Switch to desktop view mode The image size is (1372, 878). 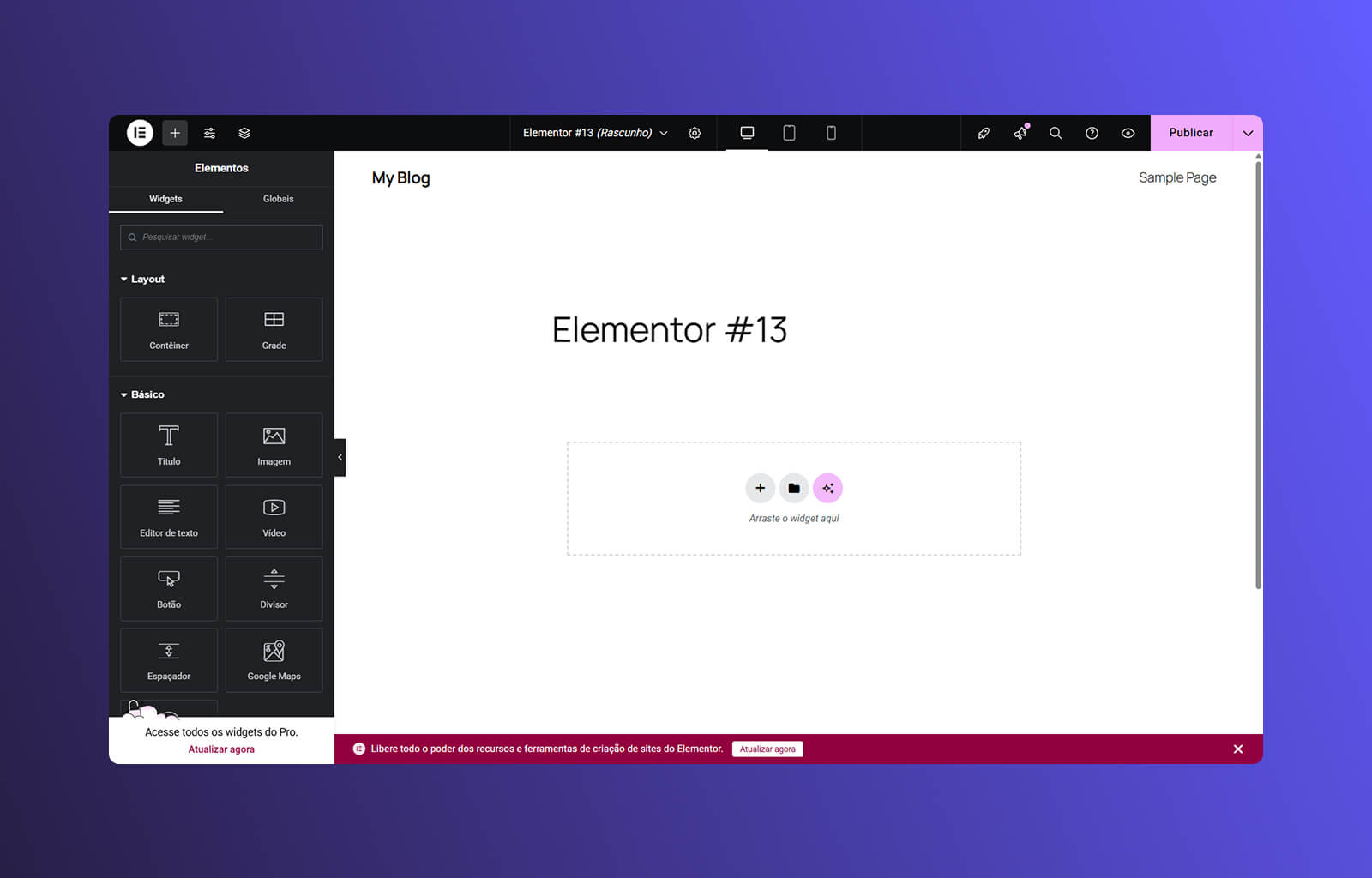point(747,133)
